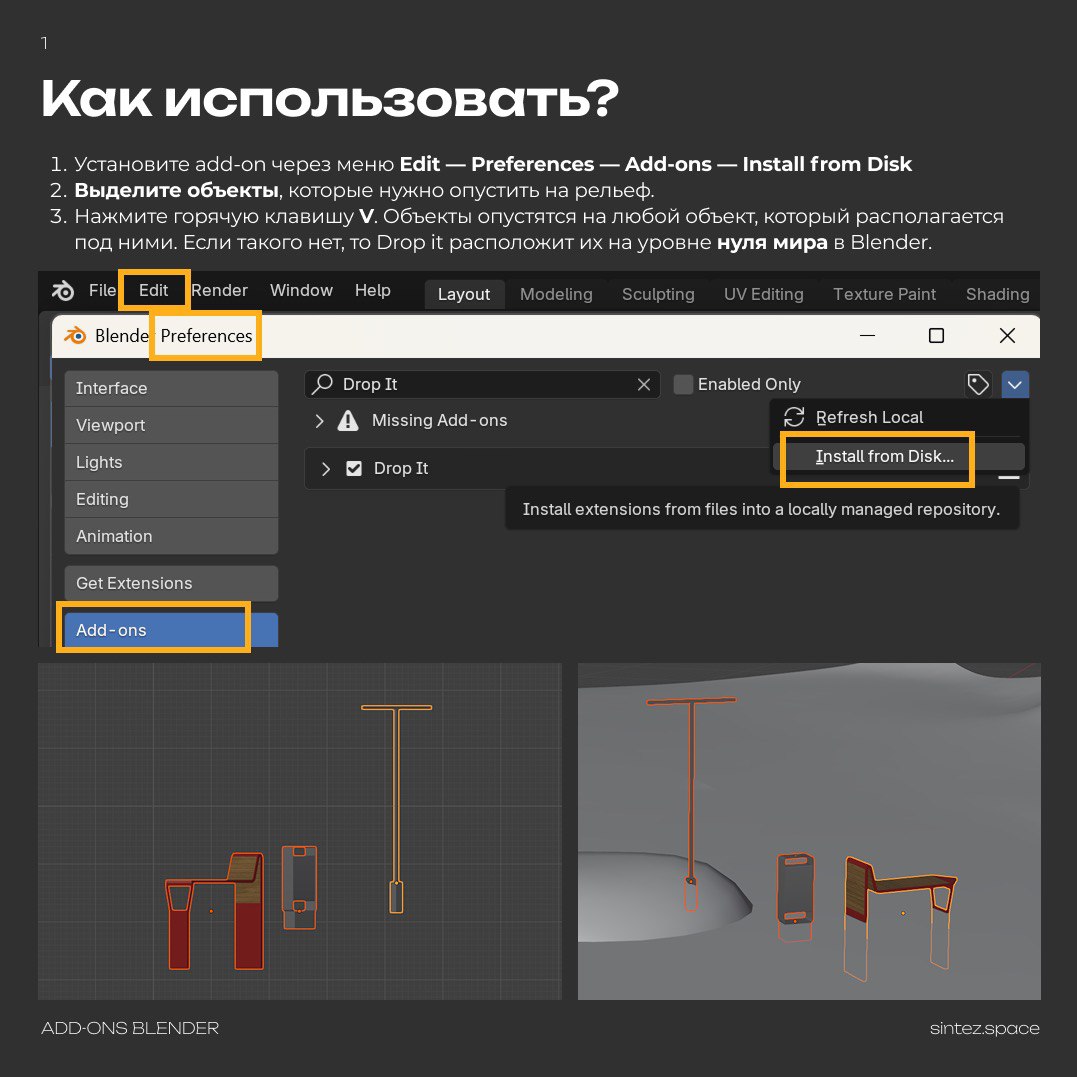Open the tag filter icon near the dropdown
This screenshot has height=1077, width=1077.
click(978, 384)
